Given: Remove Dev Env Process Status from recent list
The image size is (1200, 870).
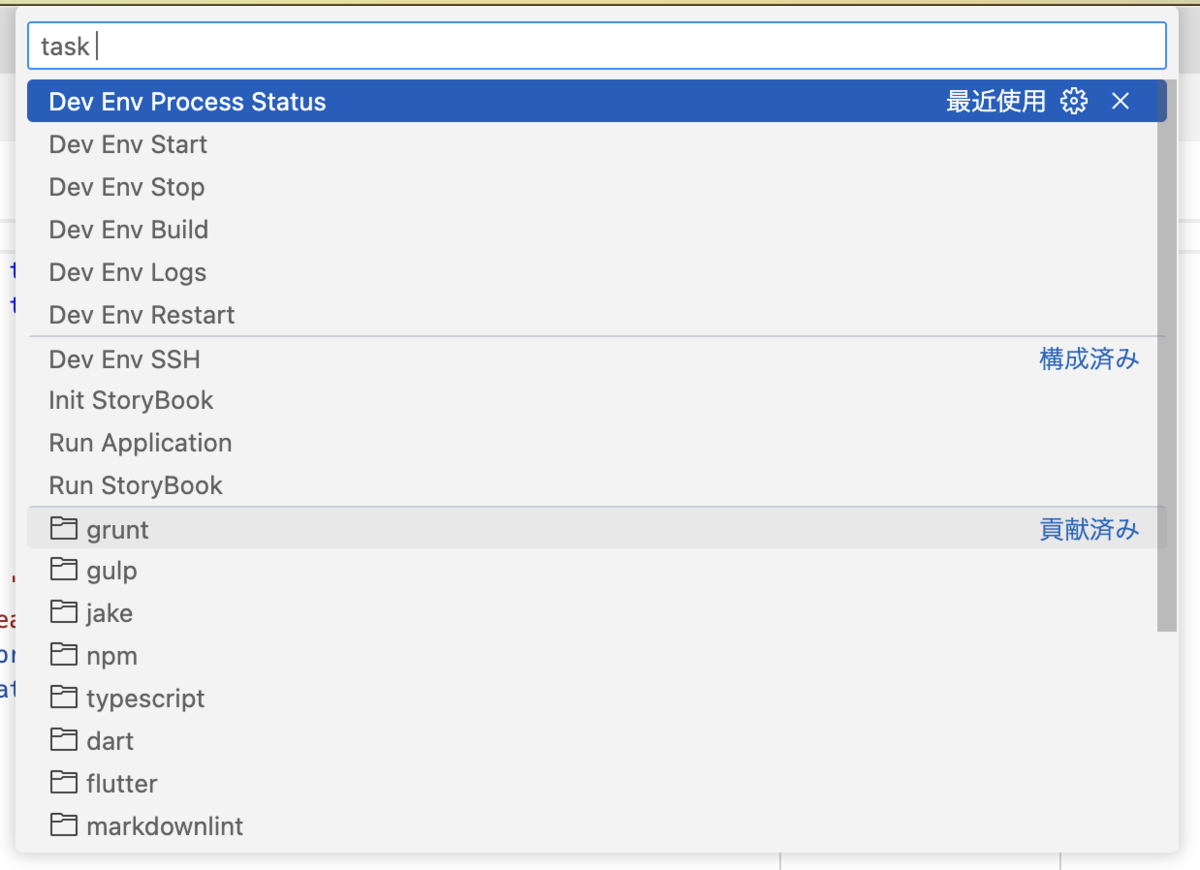Looking at the screenshot, I should coord(1120,101).
